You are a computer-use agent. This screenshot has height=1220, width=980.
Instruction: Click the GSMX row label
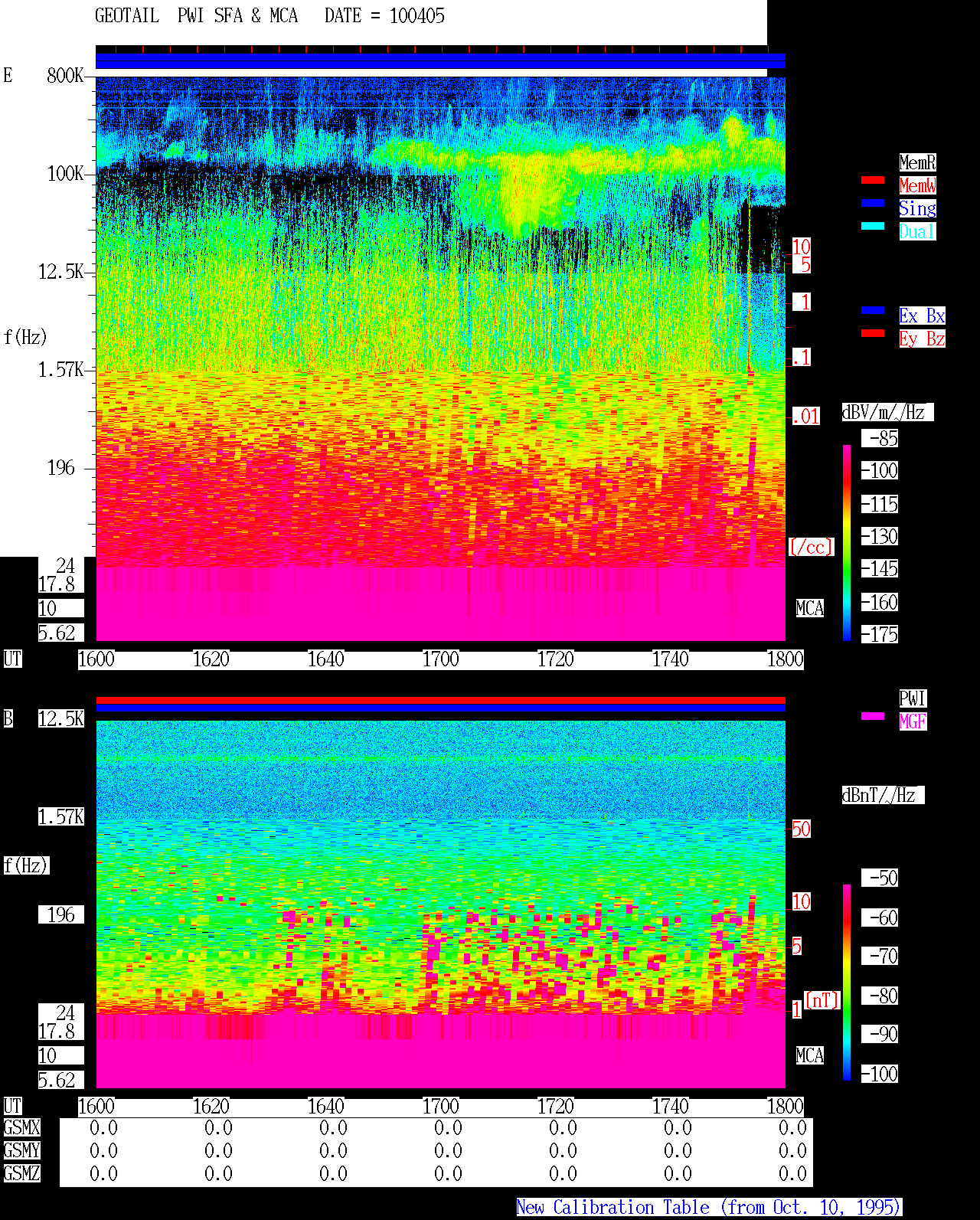(21, 1127)
